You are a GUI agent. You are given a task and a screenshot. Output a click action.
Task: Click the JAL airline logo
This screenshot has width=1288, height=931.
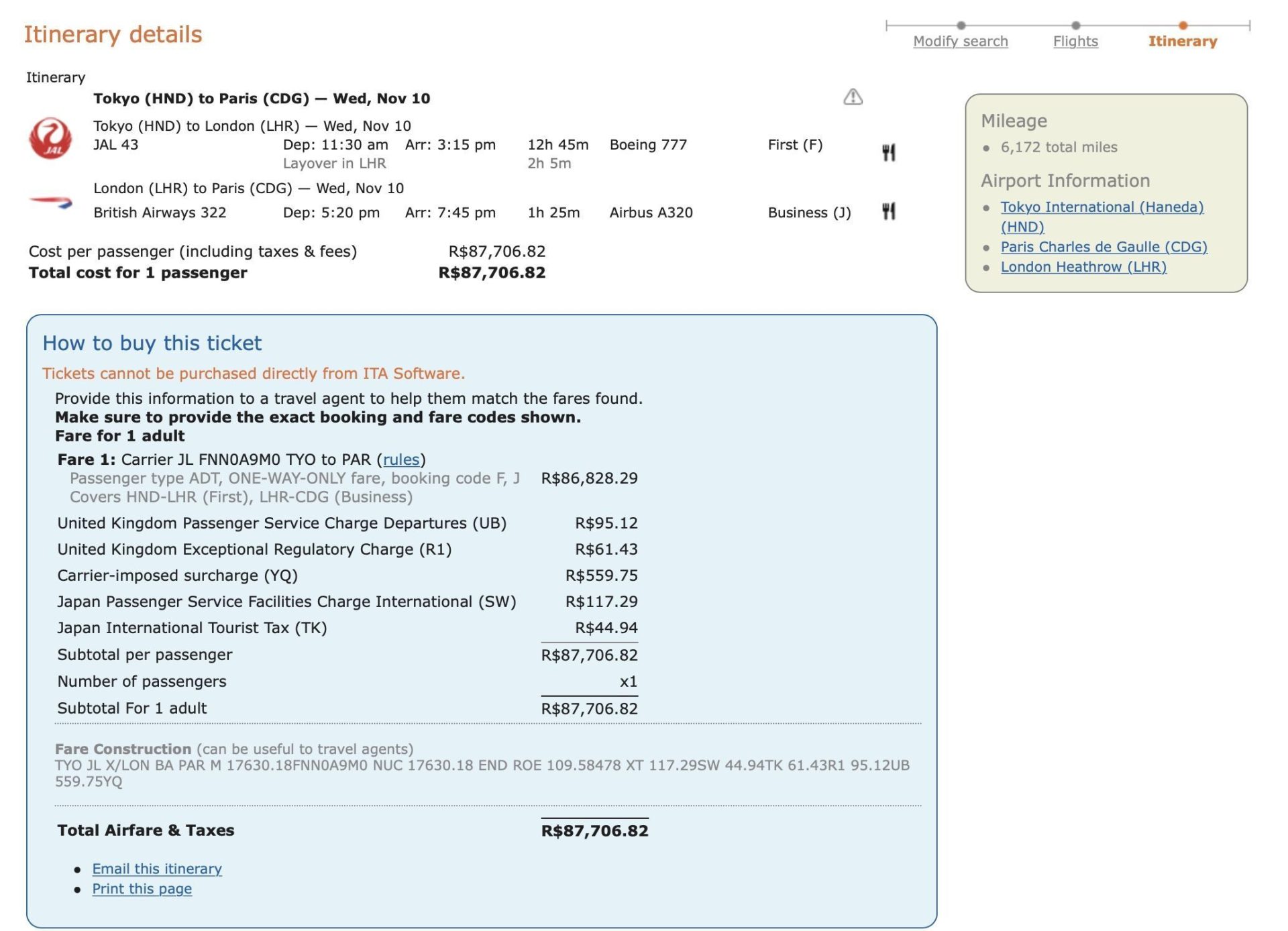pos(50,139)
